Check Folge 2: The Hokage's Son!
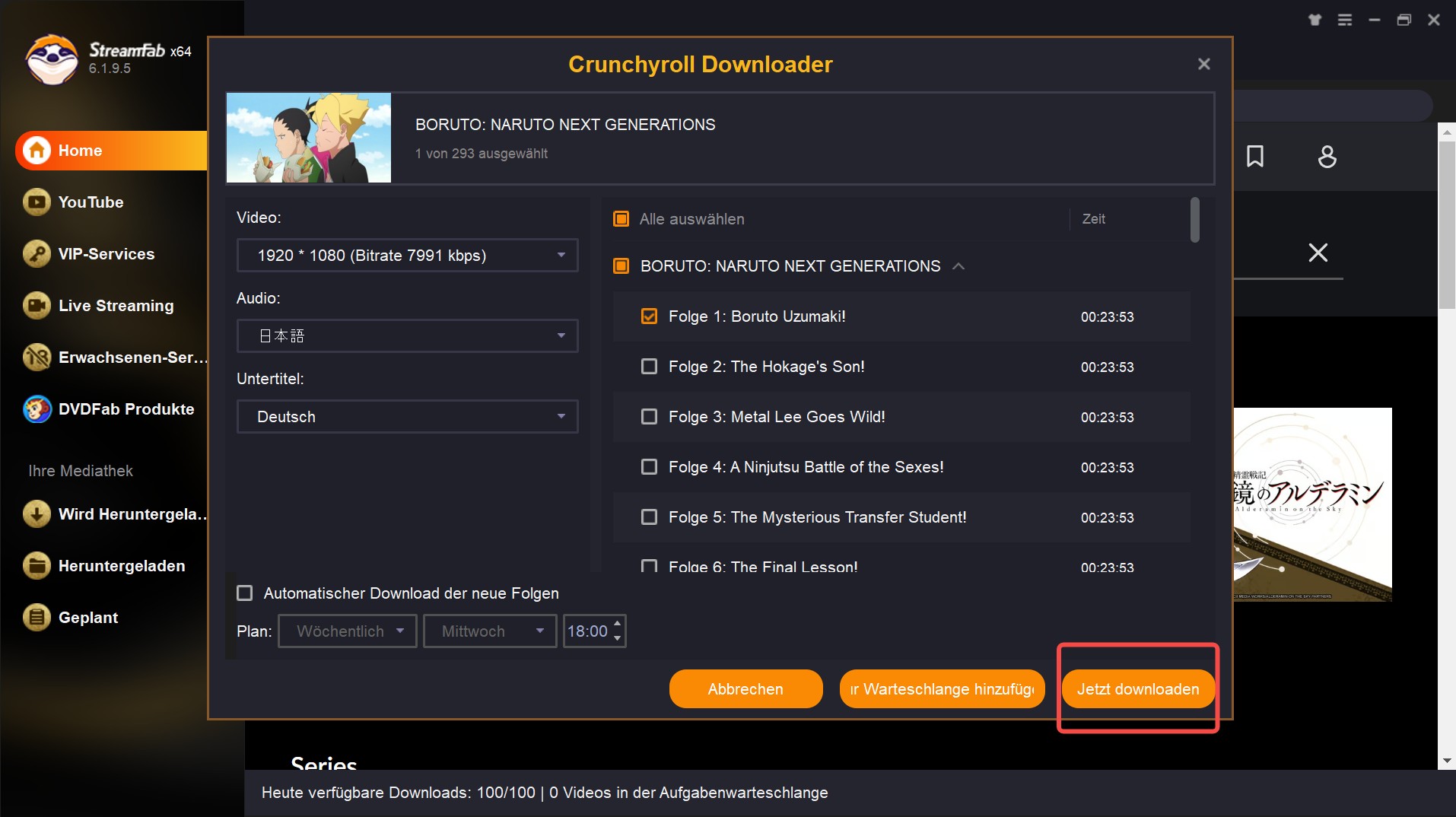The width and height of the screenshot is (1456, 817). [649, 367]
